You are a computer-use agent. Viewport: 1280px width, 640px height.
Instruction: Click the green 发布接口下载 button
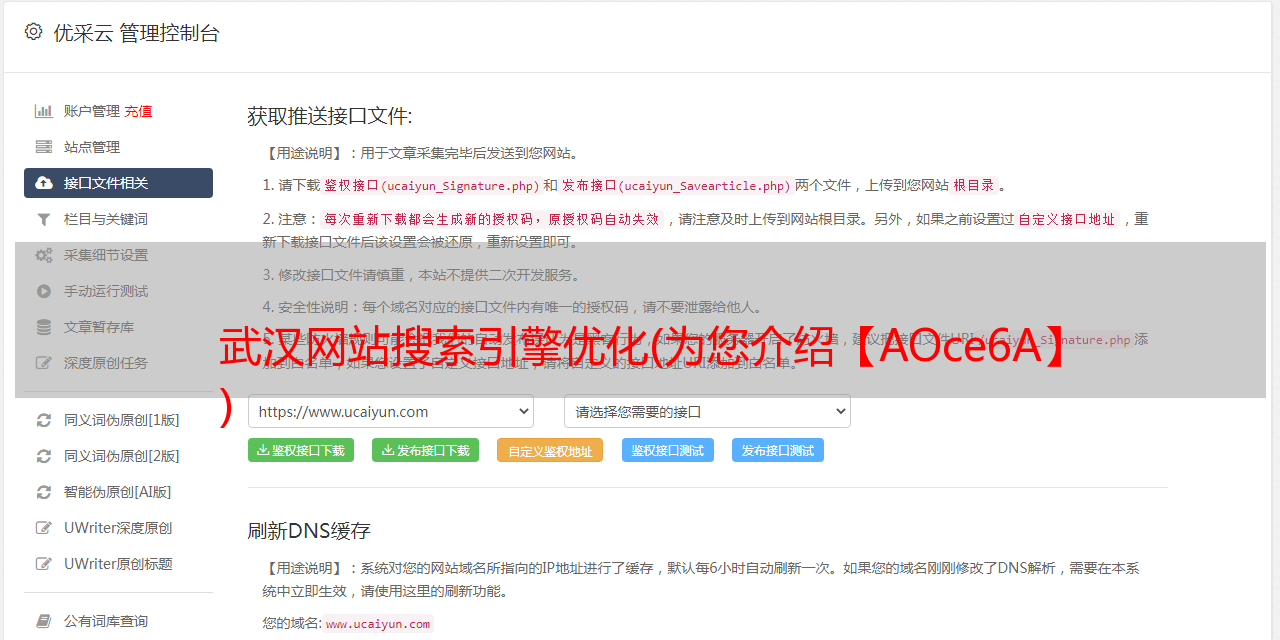point(425,450)
